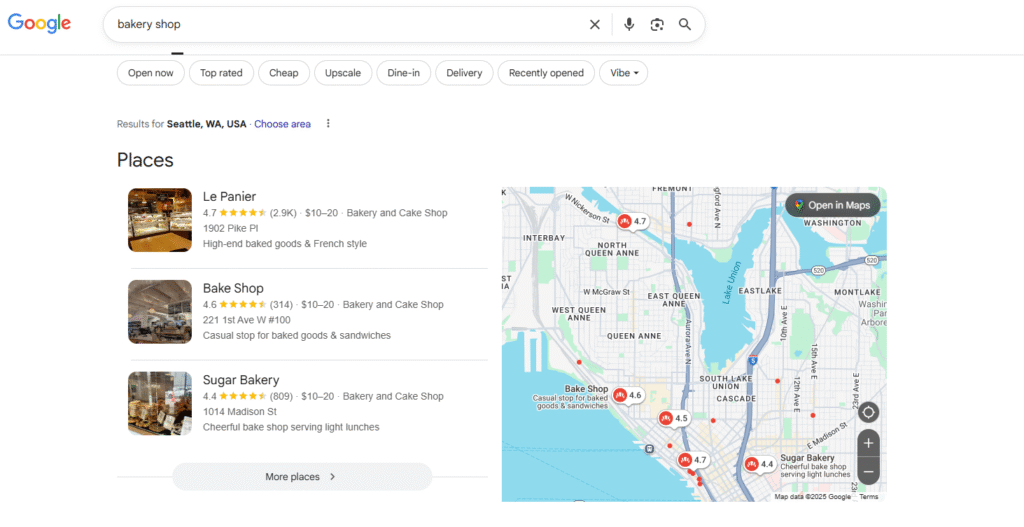Click the Sugar Bakery 4.4 map pin
Image resolution: width=1024 pixels, height=527 pixels.
pyautogui.click(x=760, y=464)
